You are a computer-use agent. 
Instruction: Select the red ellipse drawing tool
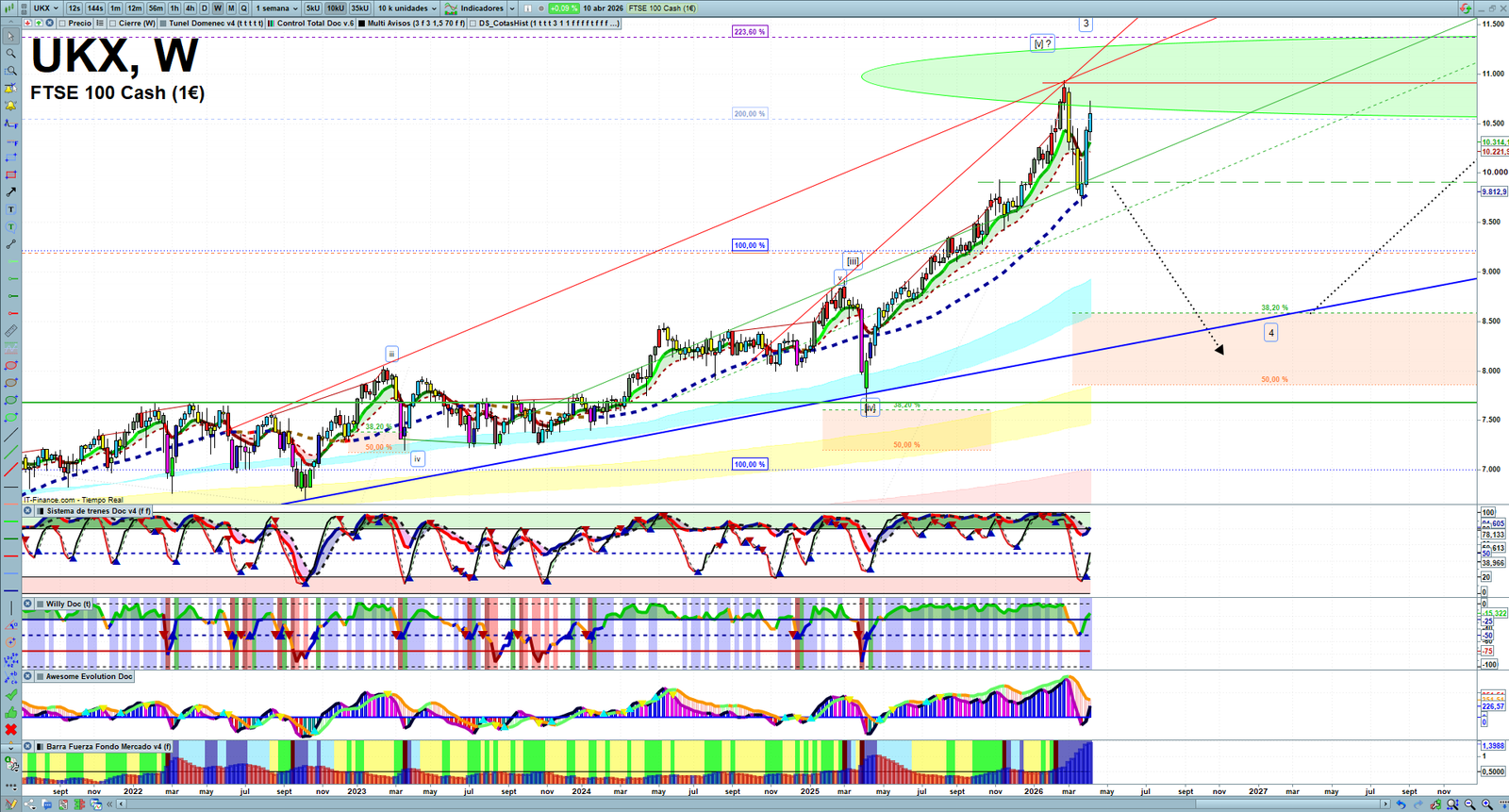(x=10, y=366)
